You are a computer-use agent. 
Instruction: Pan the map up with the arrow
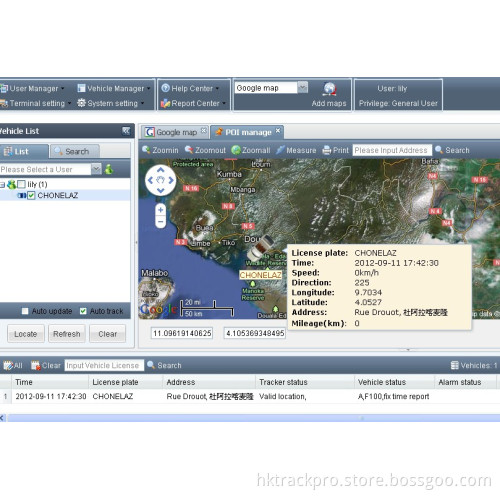161,169
